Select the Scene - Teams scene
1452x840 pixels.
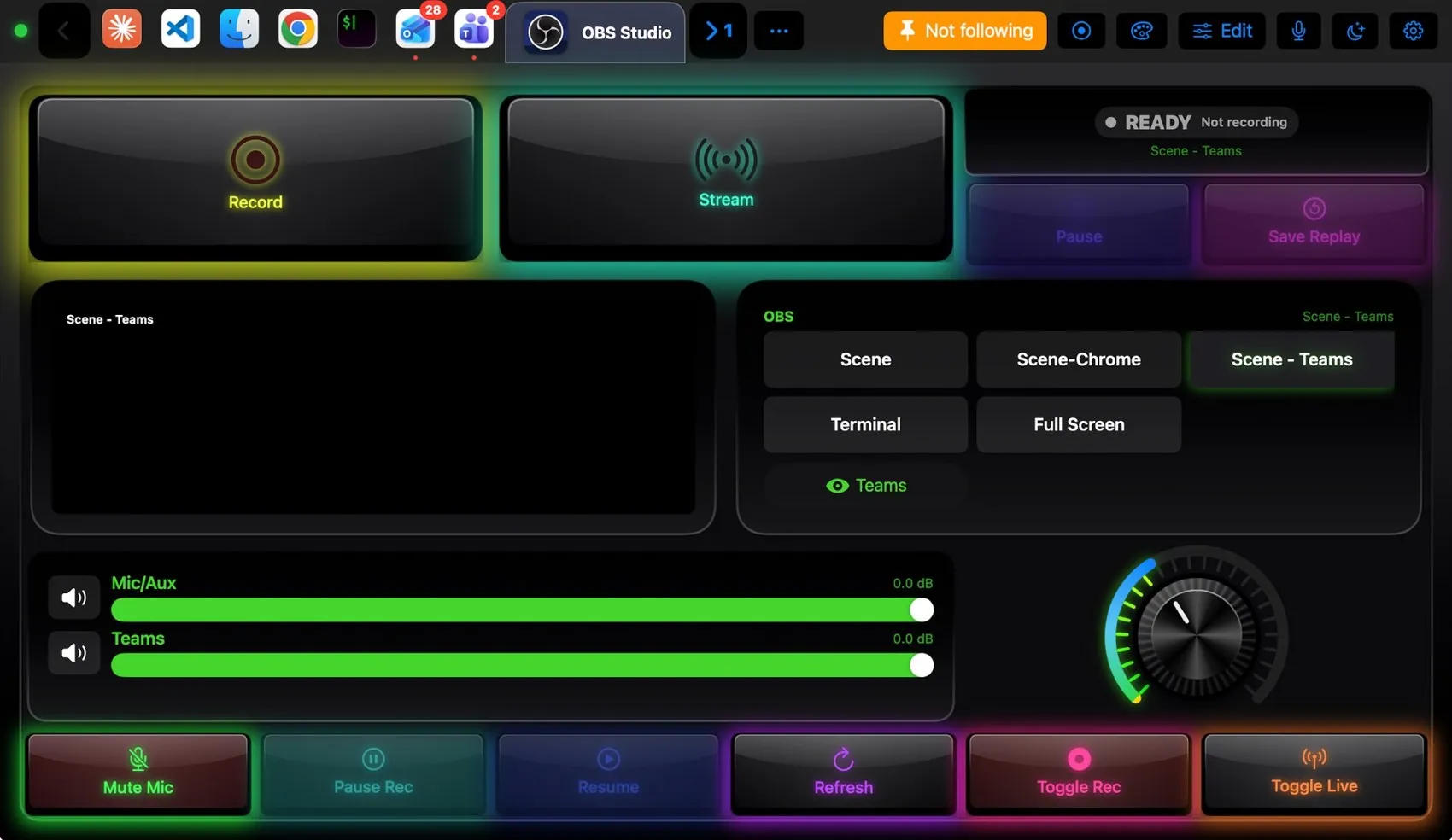pos(1291,359)
